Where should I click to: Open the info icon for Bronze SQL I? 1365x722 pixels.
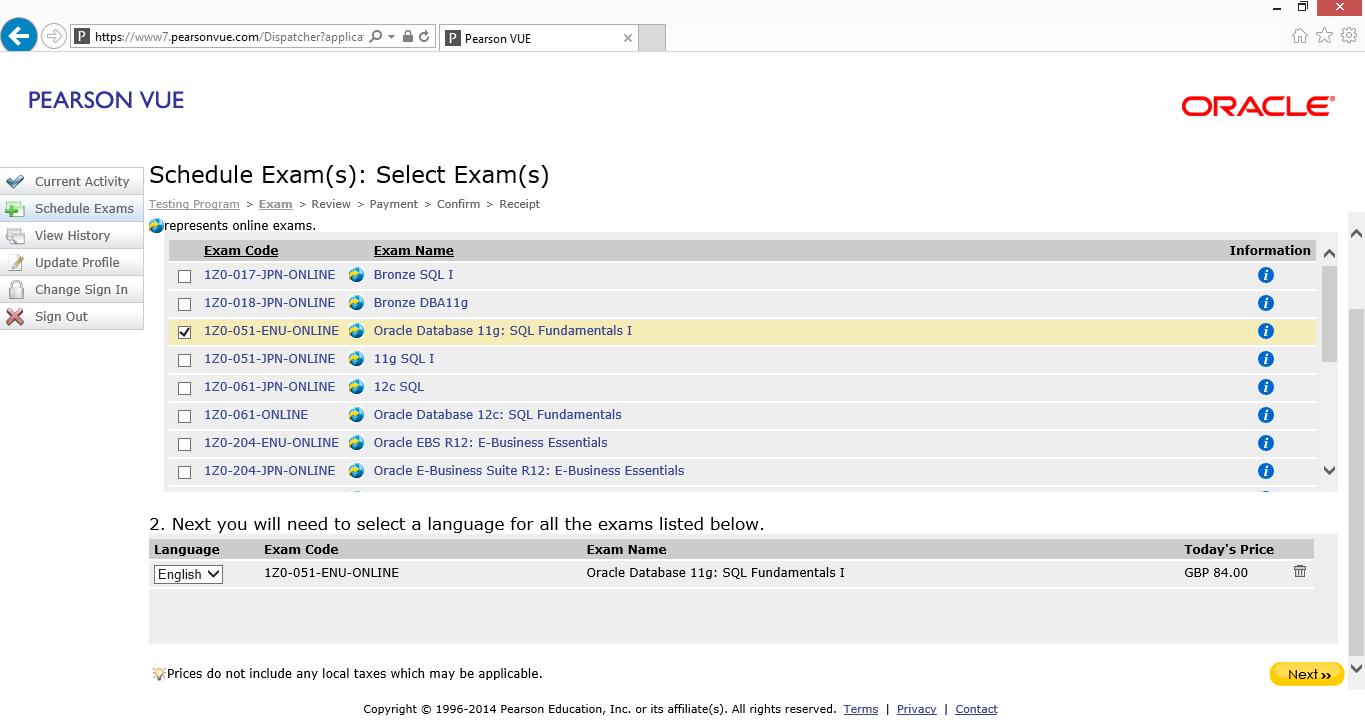[x=1265, y=274]
